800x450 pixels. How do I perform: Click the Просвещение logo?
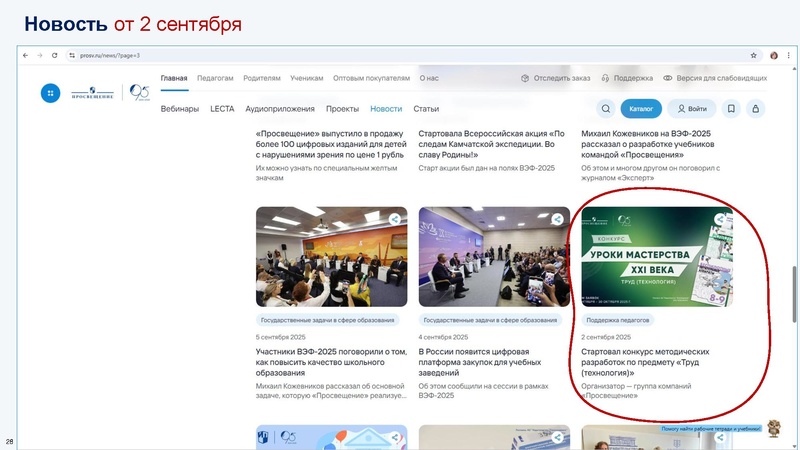[x=92, y=93]
